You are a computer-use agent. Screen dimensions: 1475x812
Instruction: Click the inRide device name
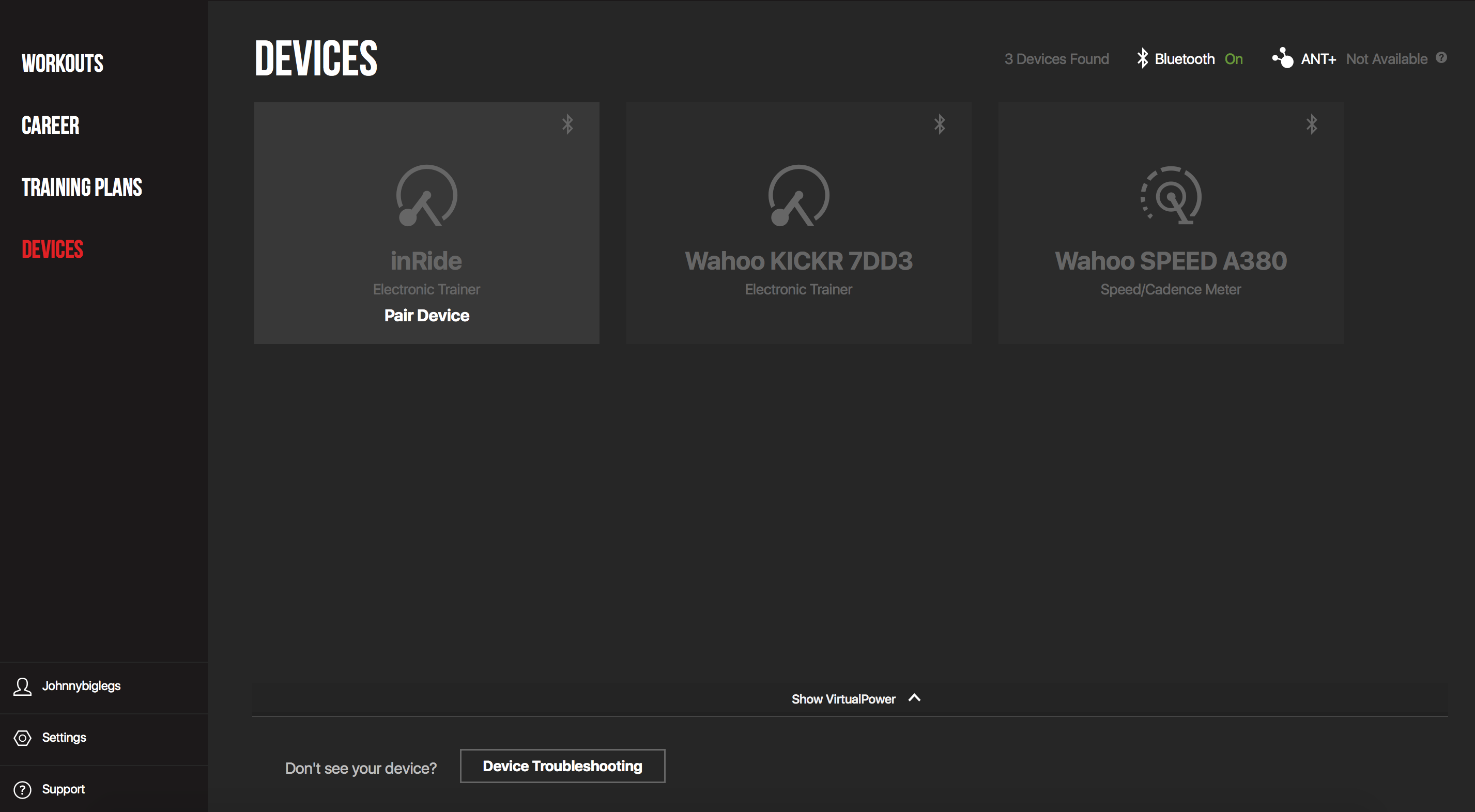pos(426,261)
